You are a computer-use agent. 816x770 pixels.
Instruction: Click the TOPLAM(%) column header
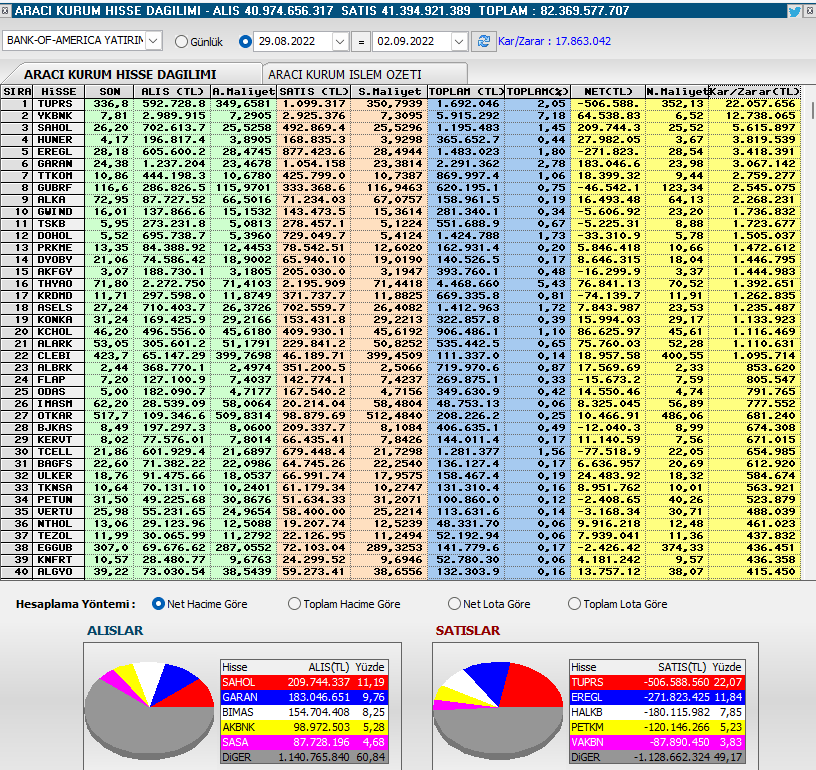click(x=538, y=92)
